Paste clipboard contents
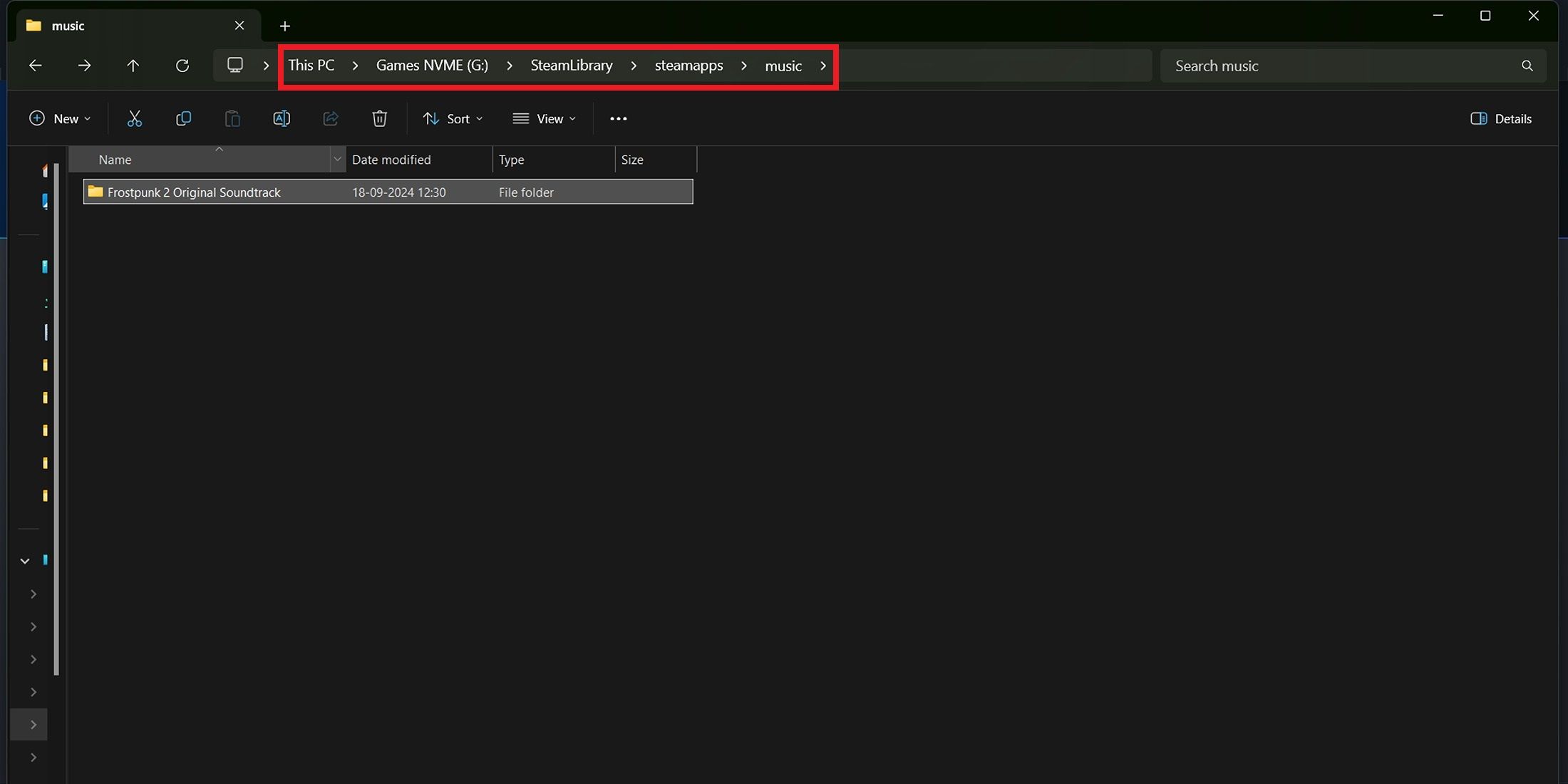The height and width of the screenshot is (784, 1568). coord(232,118)
